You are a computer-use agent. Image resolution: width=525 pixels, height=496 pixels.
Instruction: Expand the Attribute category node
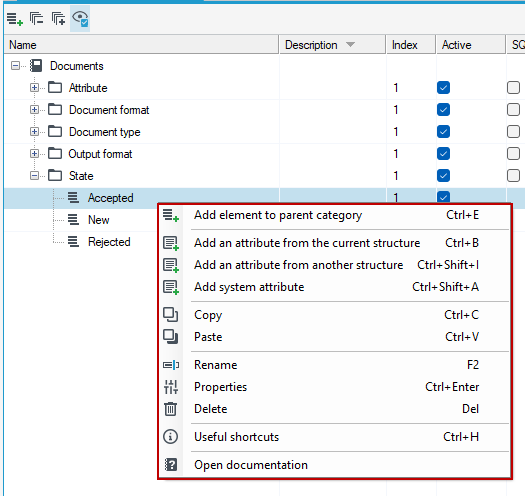[x=34, y=88]
